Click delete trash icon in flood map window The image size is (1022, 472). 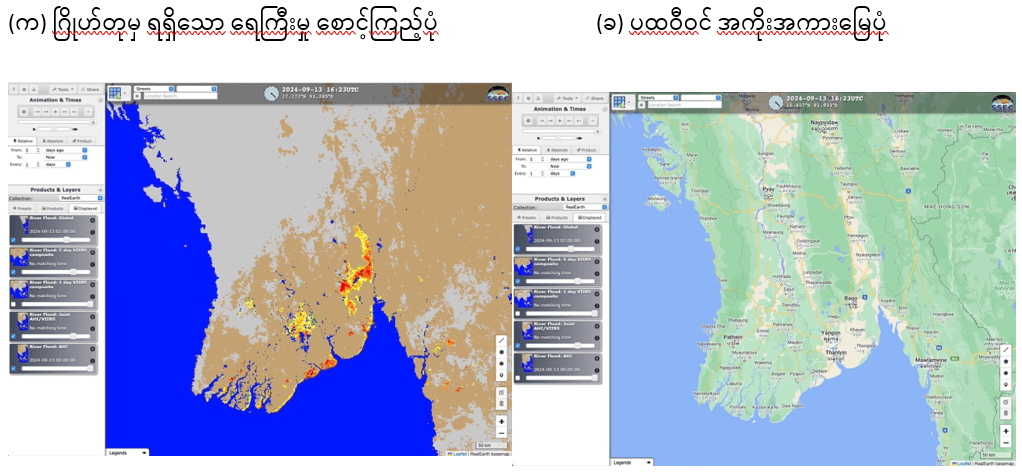501,404
